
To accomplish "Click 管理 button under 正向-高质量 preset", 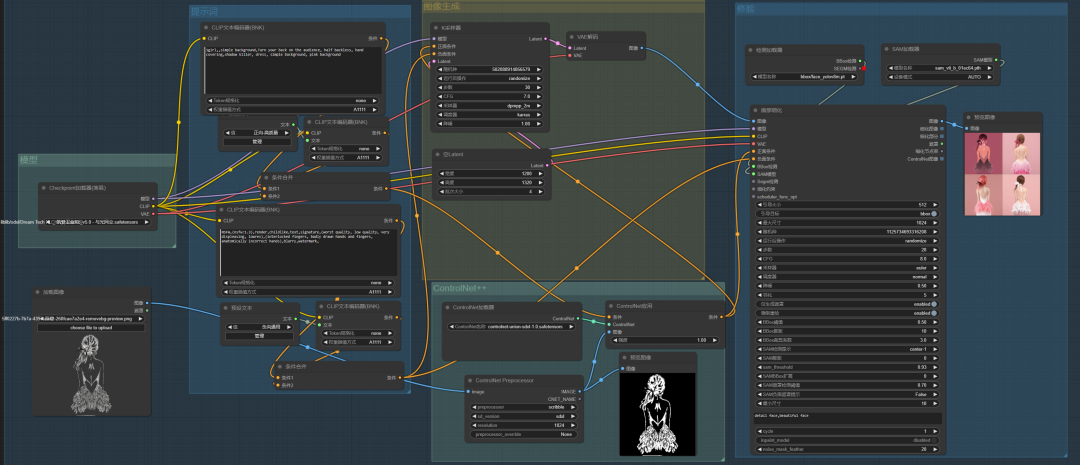I will [258, 141].
